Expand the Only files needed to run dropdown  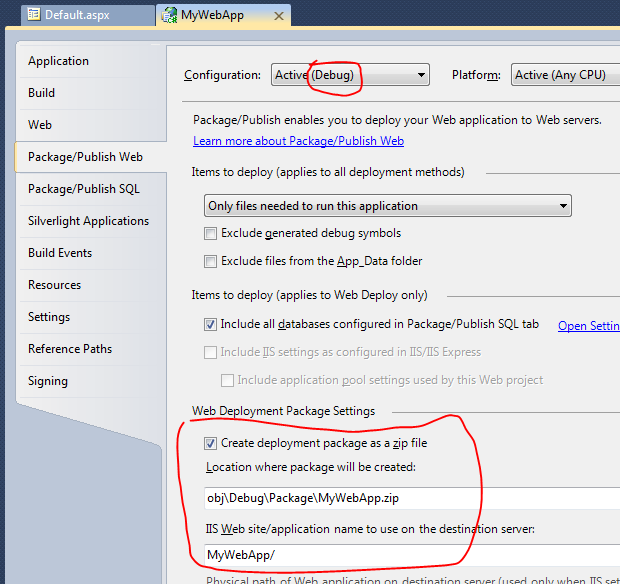388,206
